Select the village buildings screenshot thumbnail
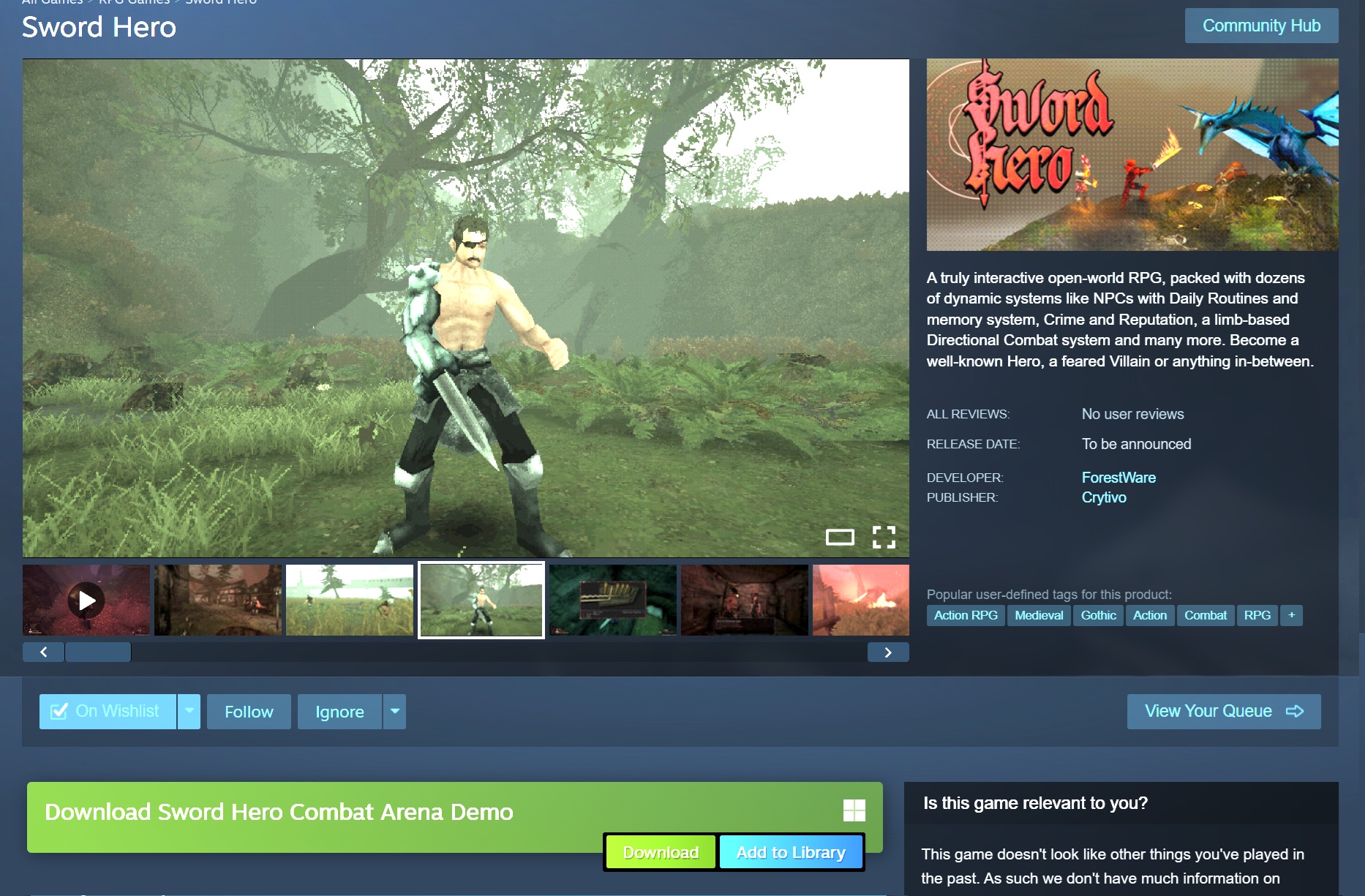 click(x=218, y=600)
